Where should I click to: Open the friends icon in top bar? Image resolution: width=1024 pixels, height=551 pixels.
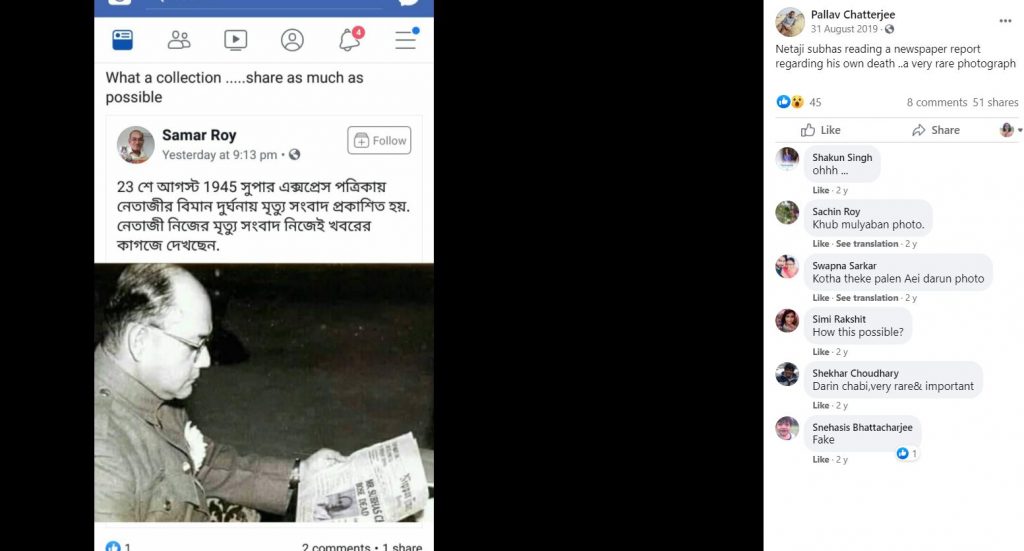coord(179,40)
